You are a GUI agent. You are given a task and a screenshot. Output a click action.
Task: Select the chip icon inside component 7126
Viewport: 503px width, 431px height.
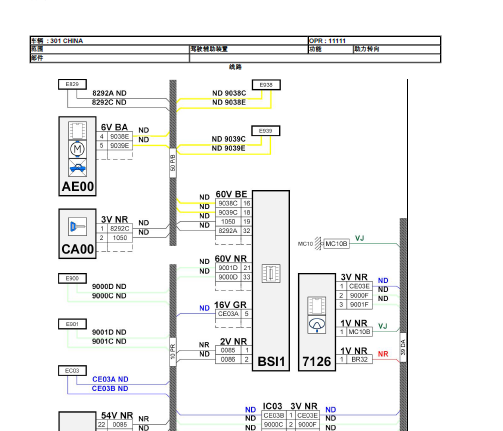[317, 306]
